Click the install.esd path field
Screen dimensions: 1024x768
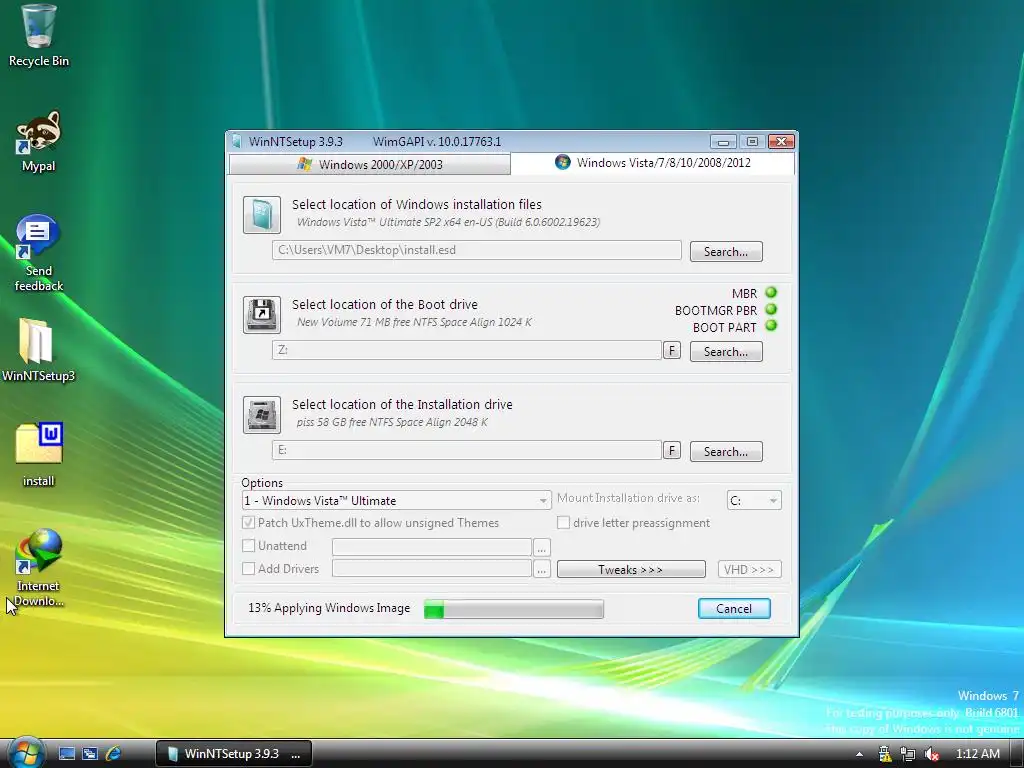point(477,250)
